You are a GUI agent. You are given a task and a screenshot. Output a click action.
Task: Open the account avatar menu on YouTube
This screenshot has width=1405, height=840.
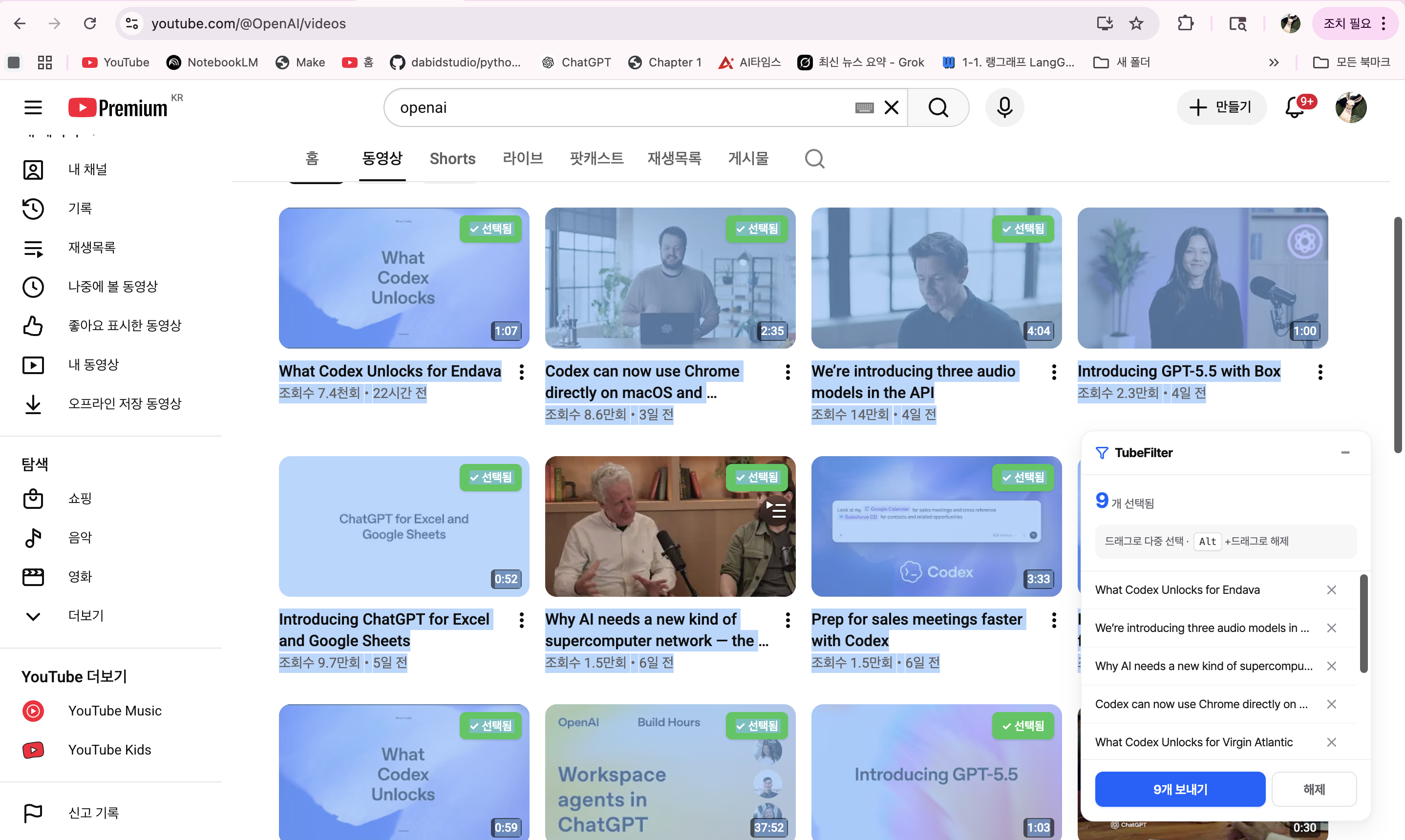1351,107
